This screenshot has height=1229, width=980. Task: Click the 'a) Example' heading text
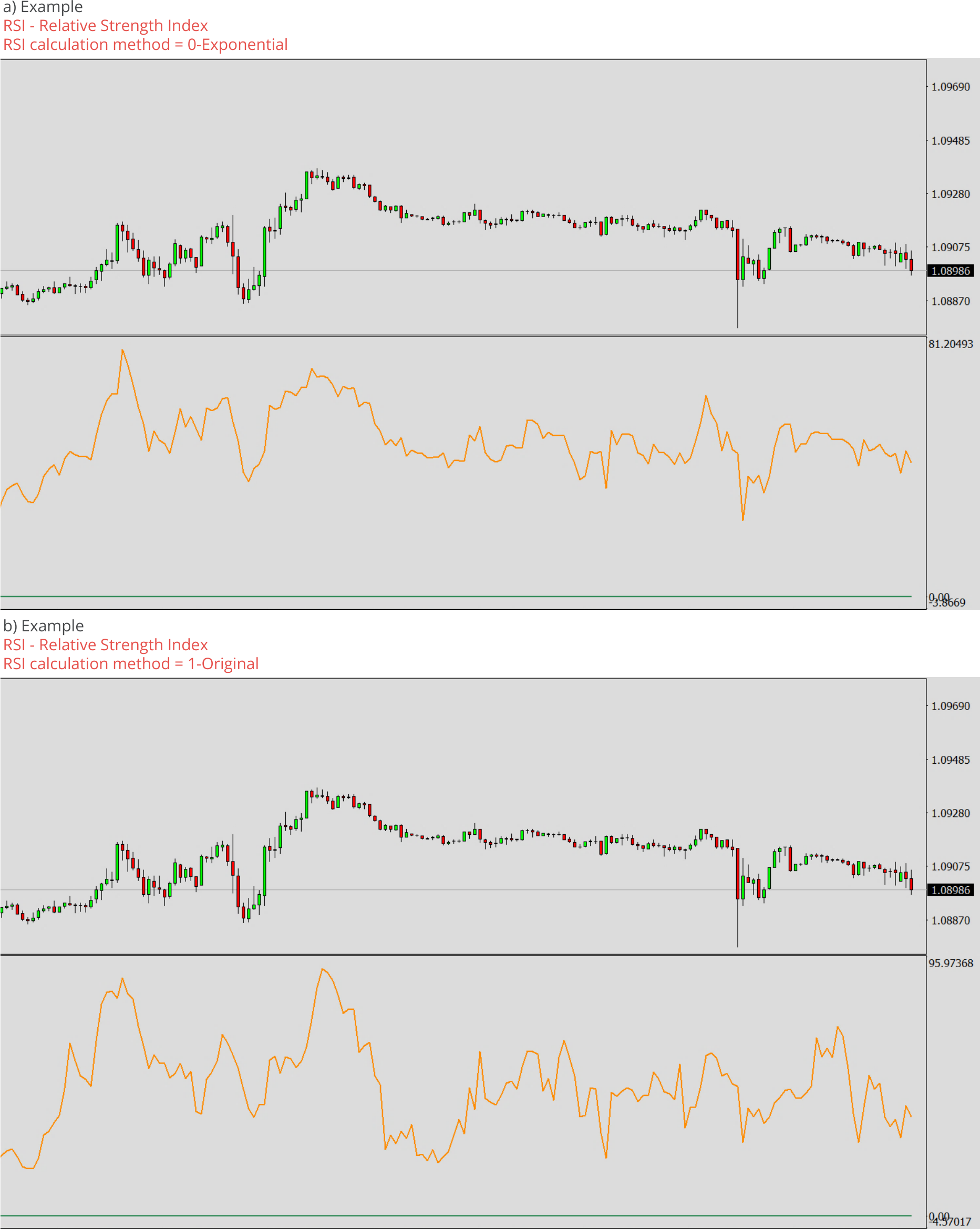pos(43,7)
